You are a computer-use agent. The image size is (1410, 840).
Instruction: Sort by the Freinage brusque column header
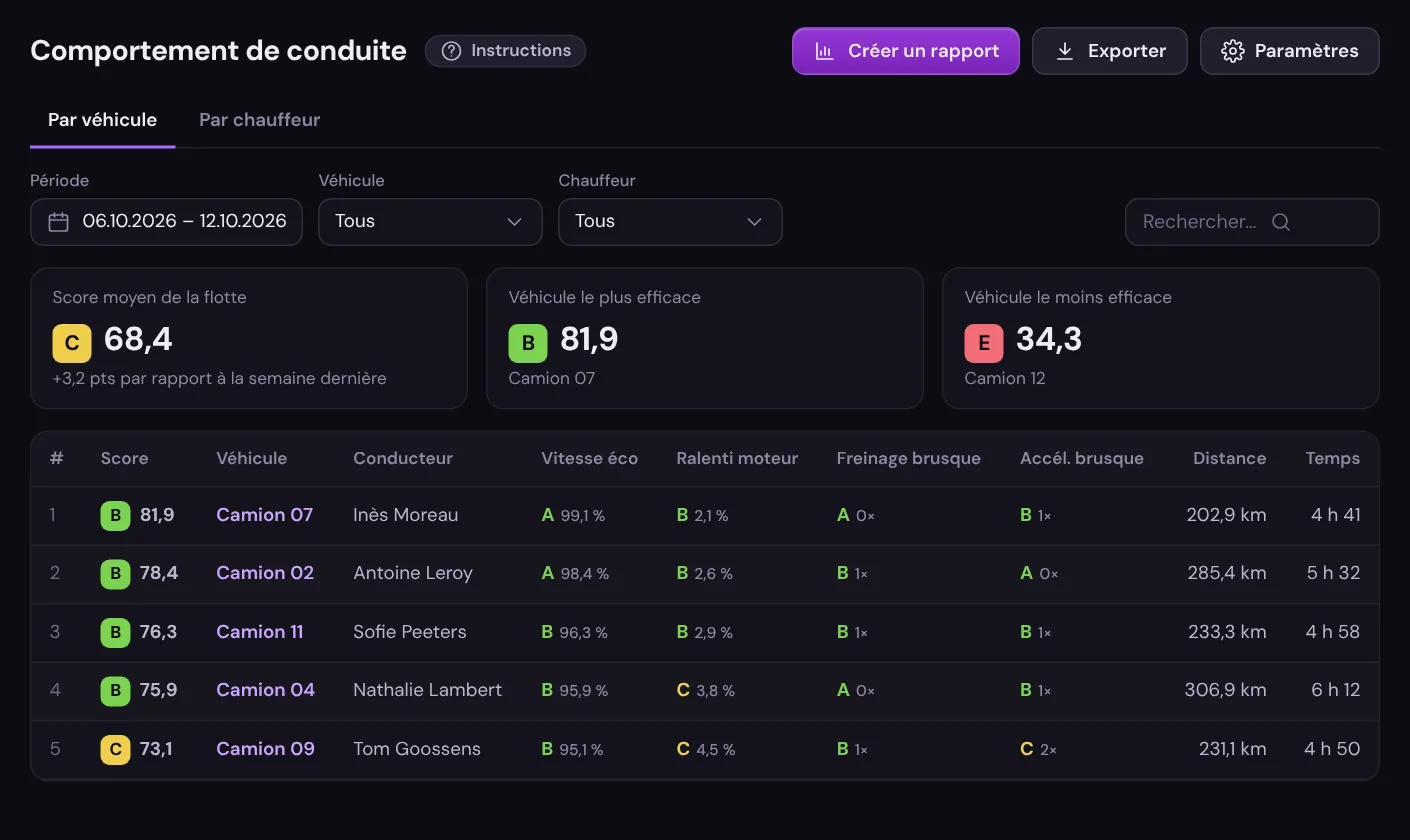[x=909, y=459]
